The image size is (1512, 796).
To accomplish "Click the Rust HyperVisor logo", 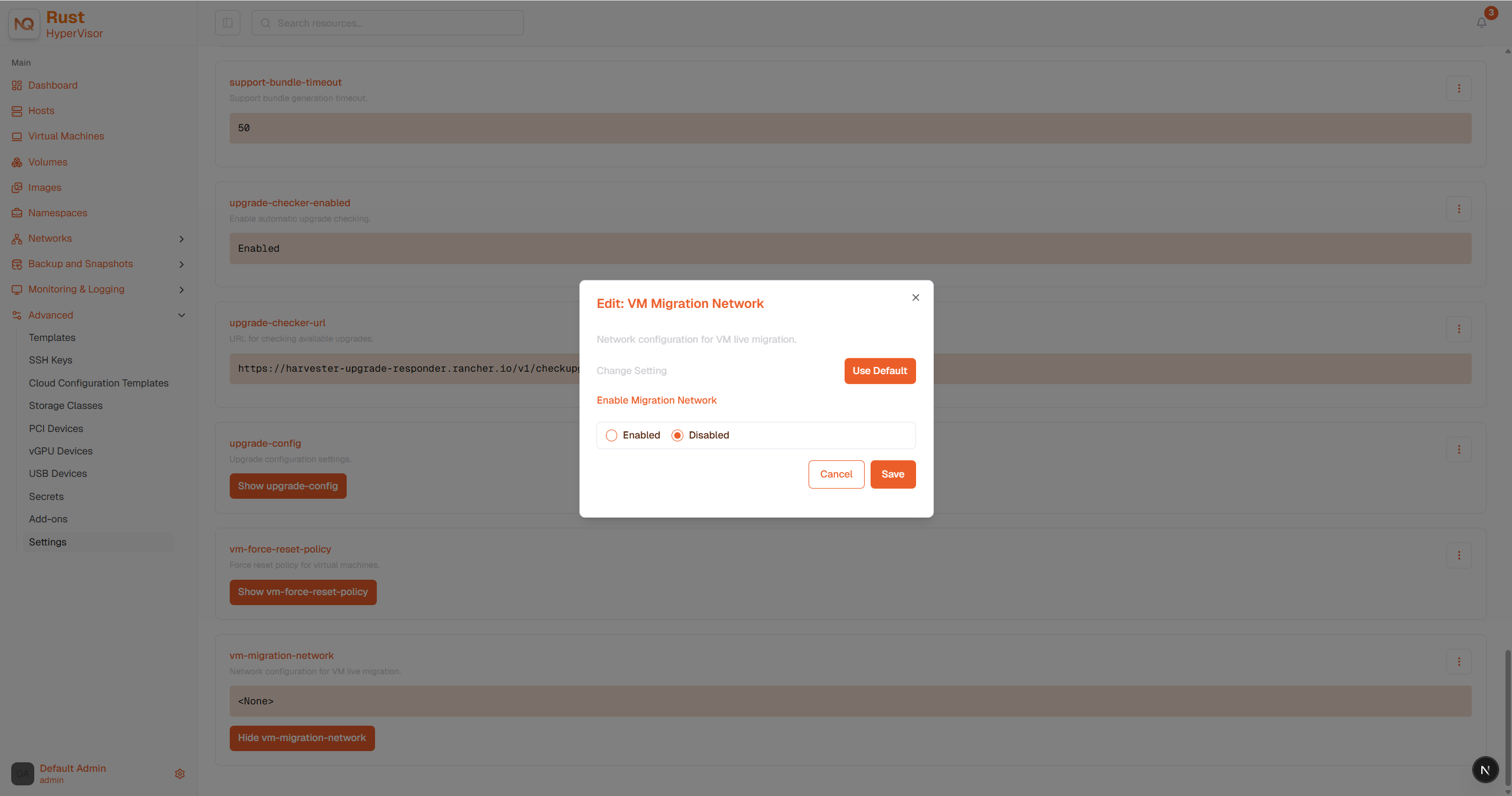I will pyautogui.click(x=24, y=24).
